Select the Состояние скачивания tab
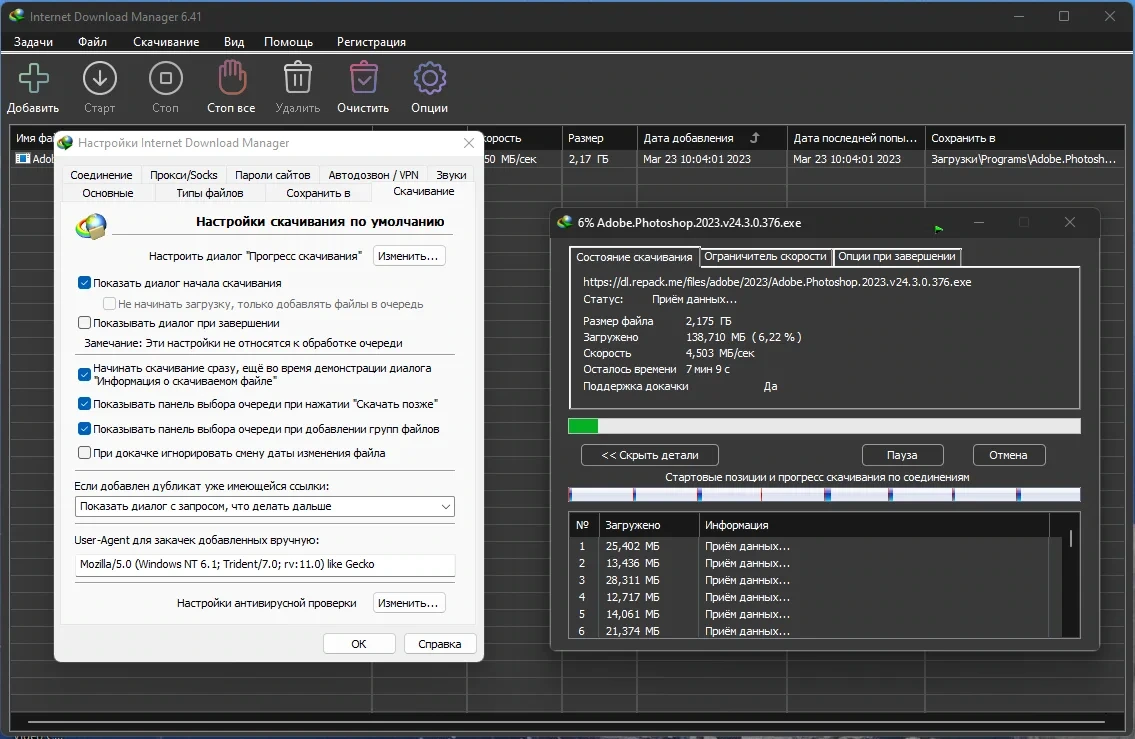This screenshot has height=739, width=1135. pyautogui.click(x=634, y=257)
